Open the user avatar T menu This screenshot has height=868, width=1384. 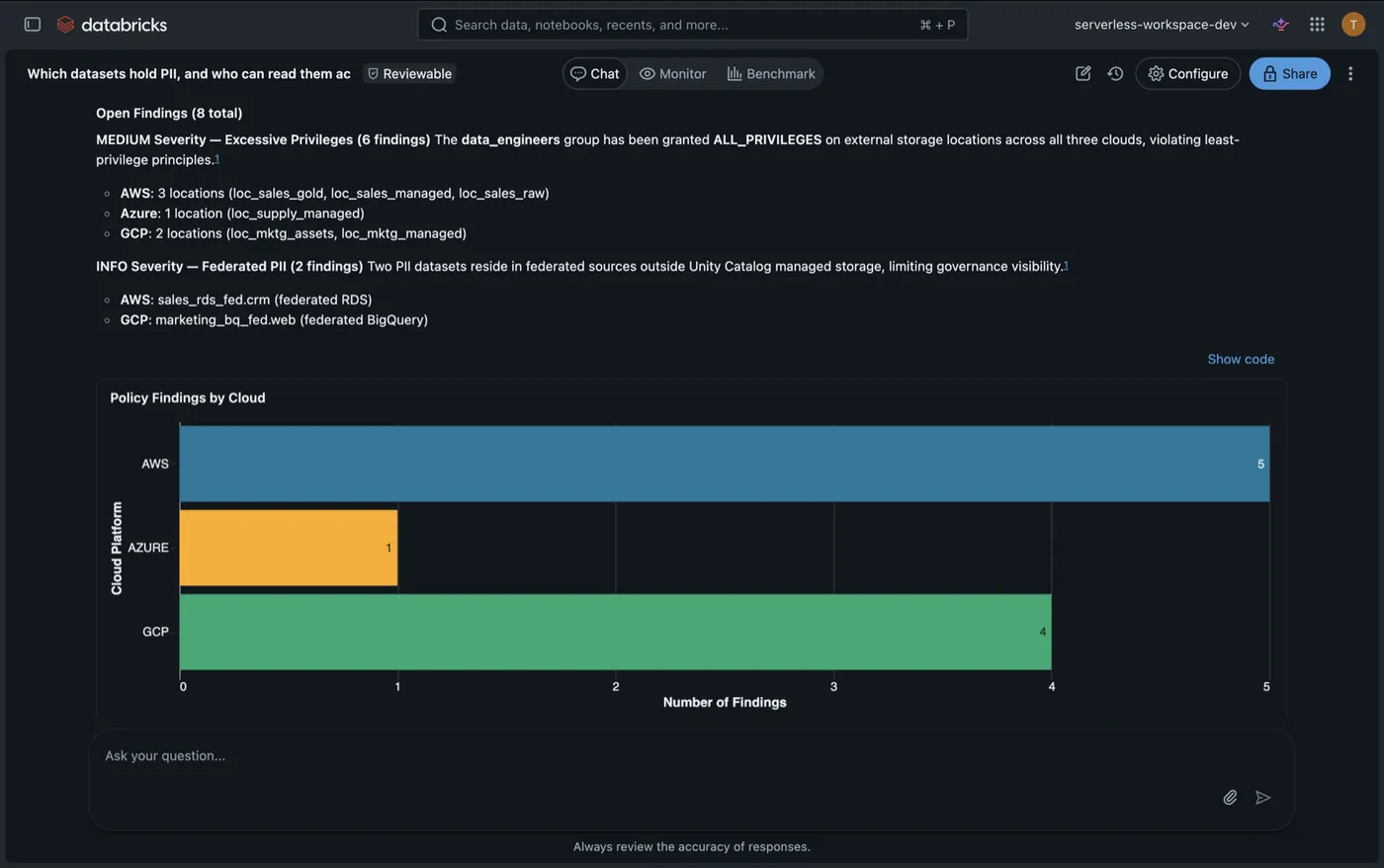pyautogui.click(x=1353, y=24)
